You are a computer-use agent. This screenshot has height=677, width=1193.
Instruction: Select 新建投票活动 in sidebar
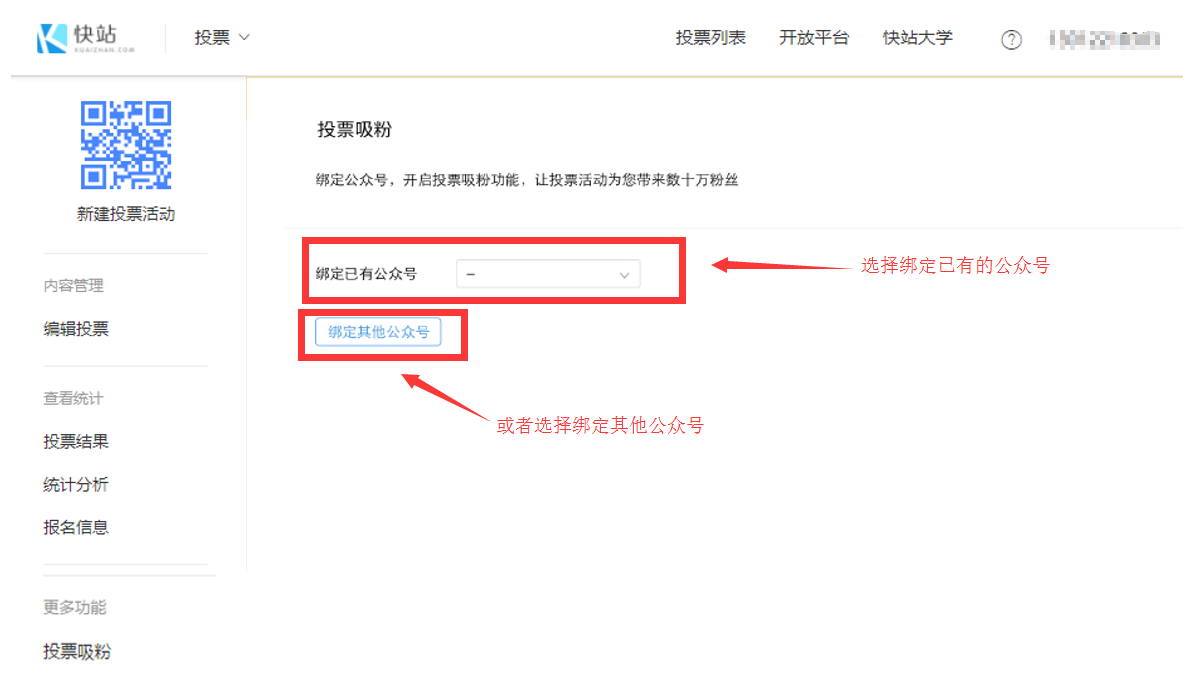(126, 214)
